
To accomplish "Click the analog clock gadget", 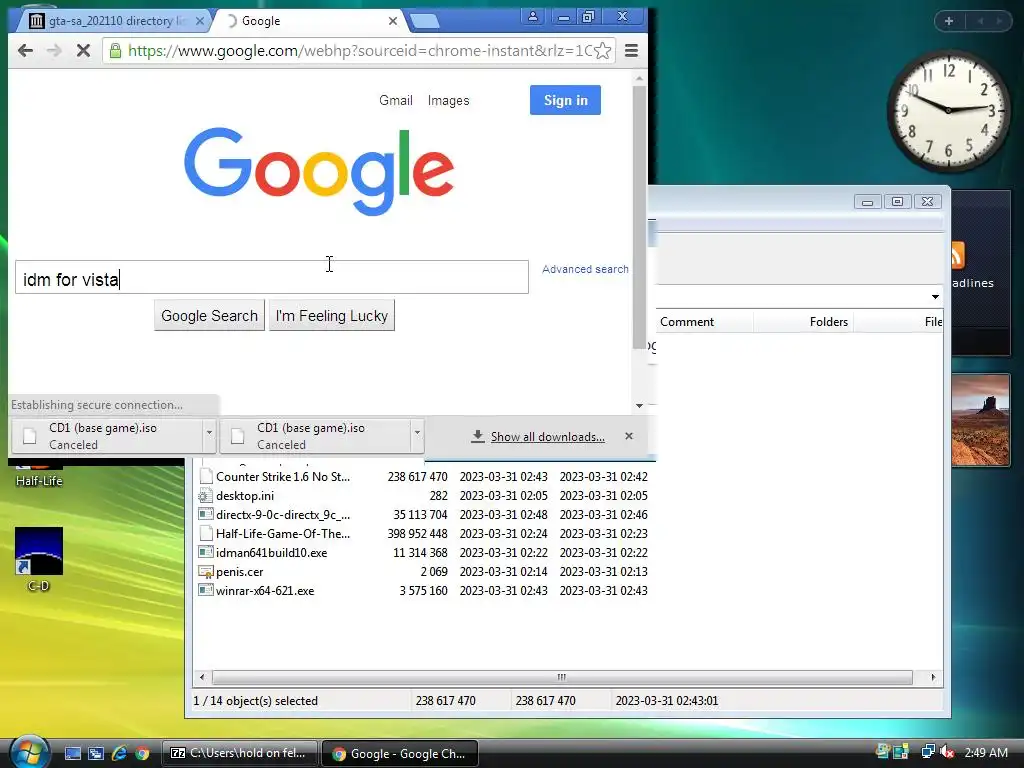I will [948, 110].
